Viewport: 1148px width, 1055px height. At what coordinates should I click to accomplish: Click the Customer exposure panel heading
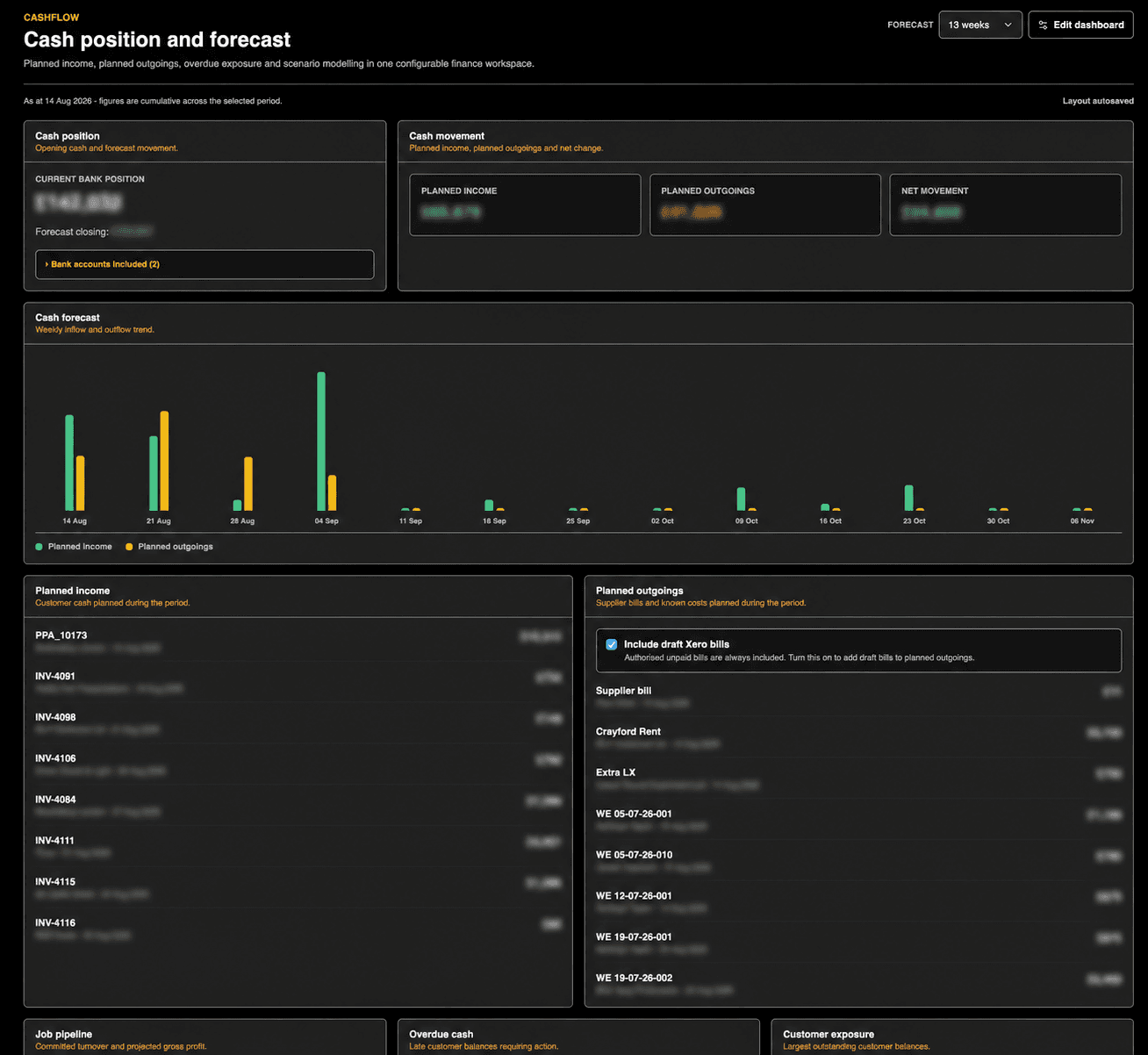tap(829, 1034)
